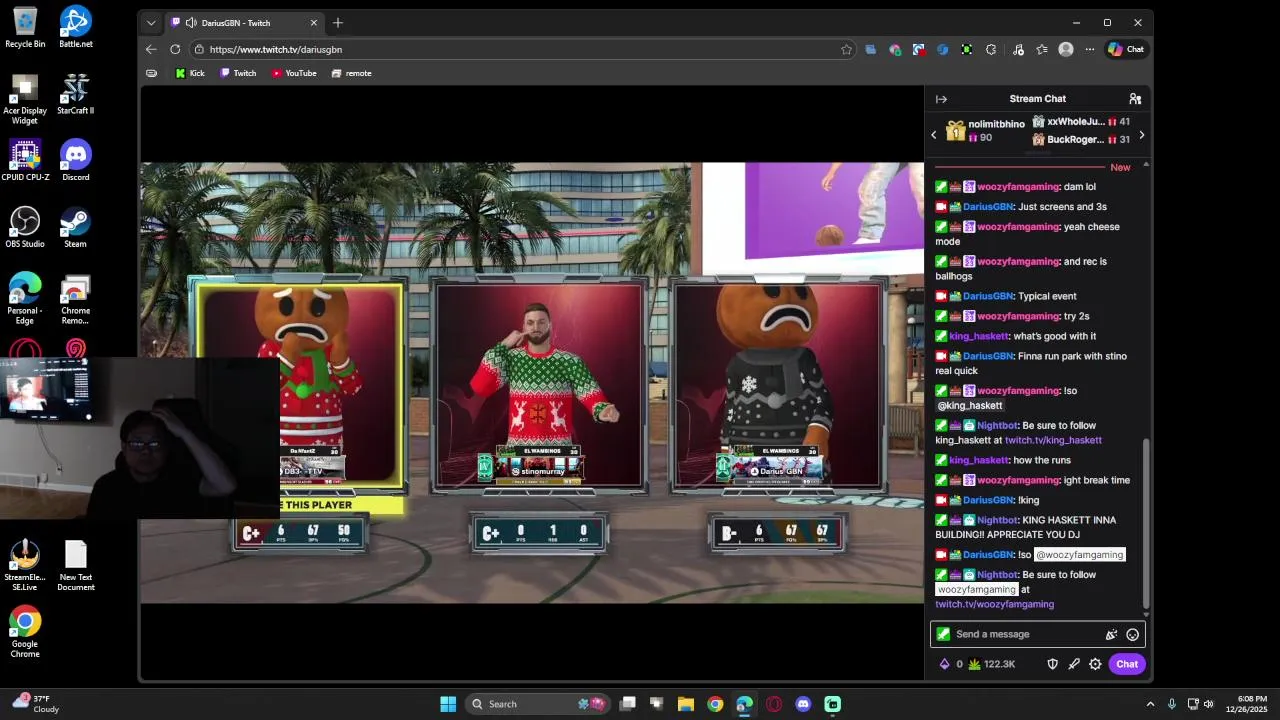Open StarCraft II desktop shortcut
Image resolution: width=1280 pixels, height=720 pixels.
(x=75, y=94)
